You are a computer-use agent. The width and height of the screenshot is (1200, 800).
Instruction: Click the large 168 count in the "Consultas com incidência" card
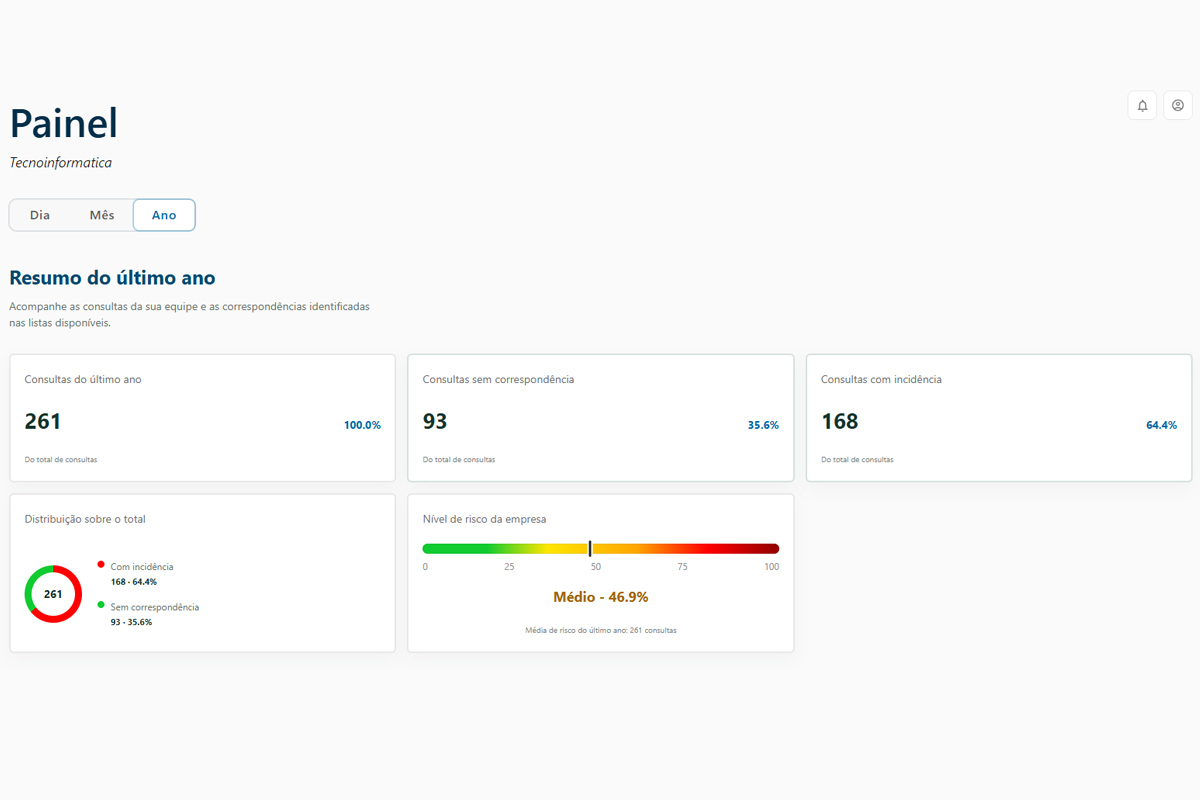840,422
